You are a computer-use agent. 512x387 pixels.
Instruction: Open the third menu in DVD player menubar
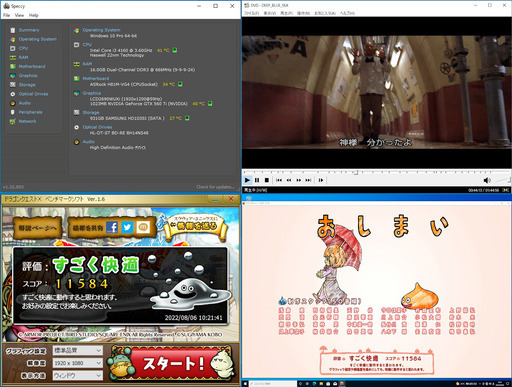point(286,13)
